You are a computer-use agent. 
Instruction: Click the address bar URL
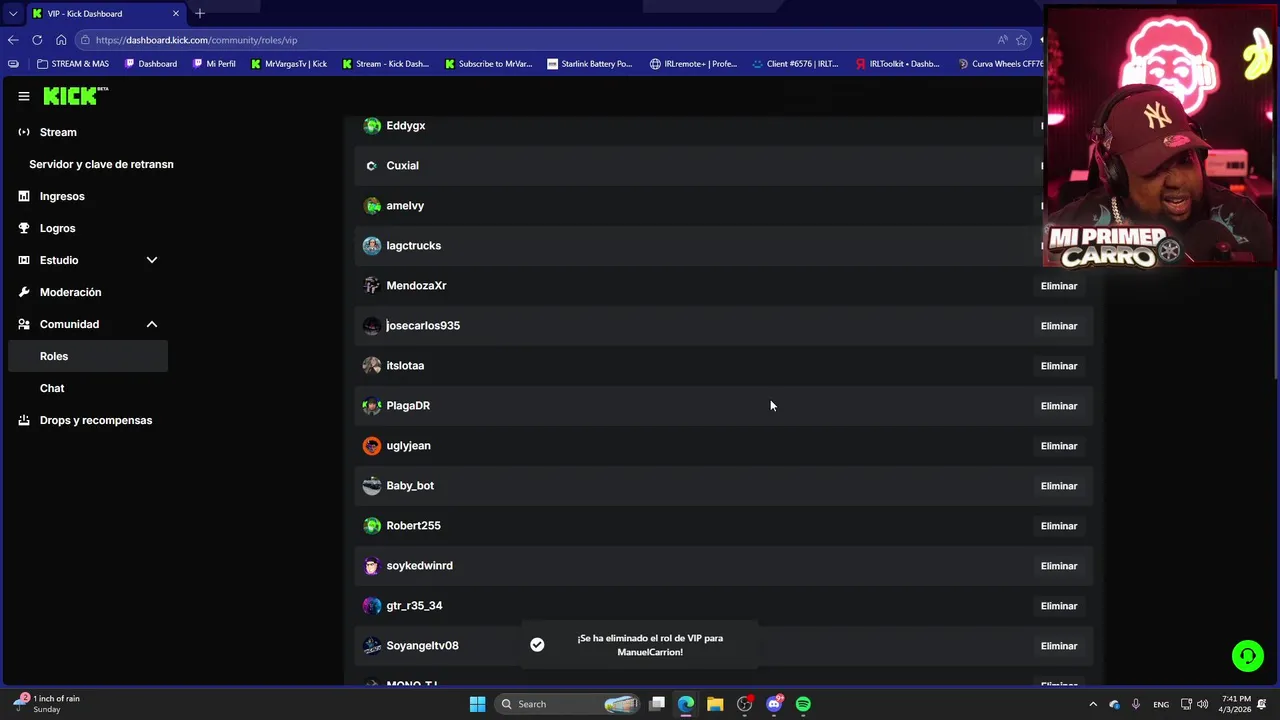[x=196, y=40]
